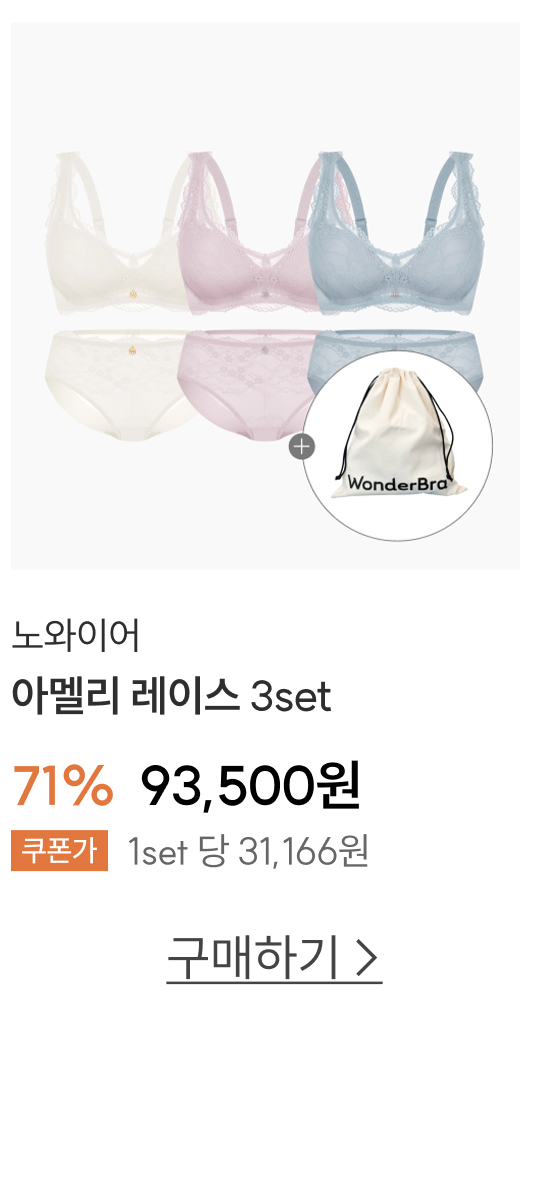
Task: Click the 1set 당 31,166원 per-set price
Action: pyautogui.click(x=248, y=851)
